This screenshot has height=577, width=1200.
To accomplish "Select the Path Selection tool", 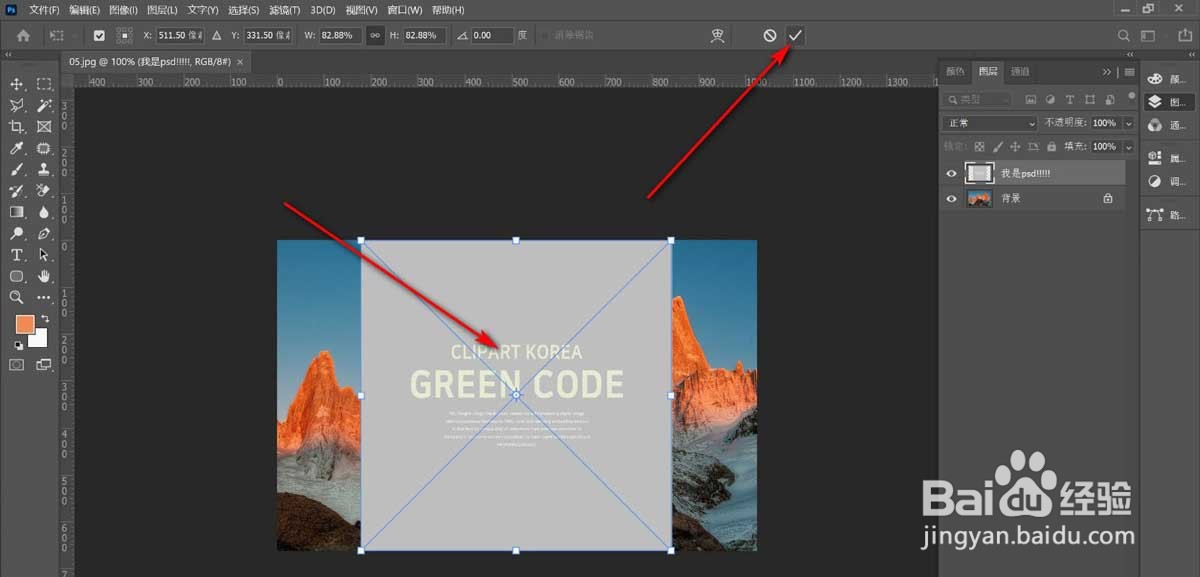I will tap(44, 255).
